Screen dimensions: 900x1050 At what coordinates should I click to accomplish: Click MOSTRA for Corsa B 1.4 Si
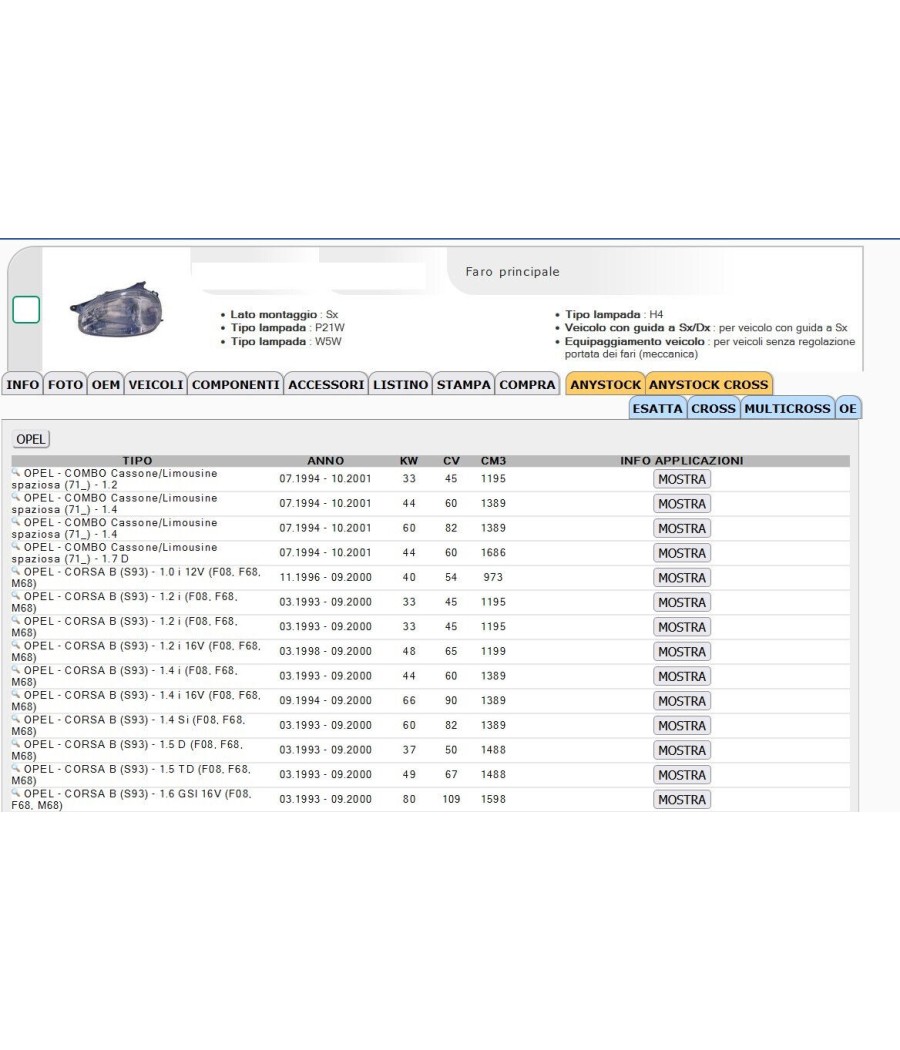682,726
